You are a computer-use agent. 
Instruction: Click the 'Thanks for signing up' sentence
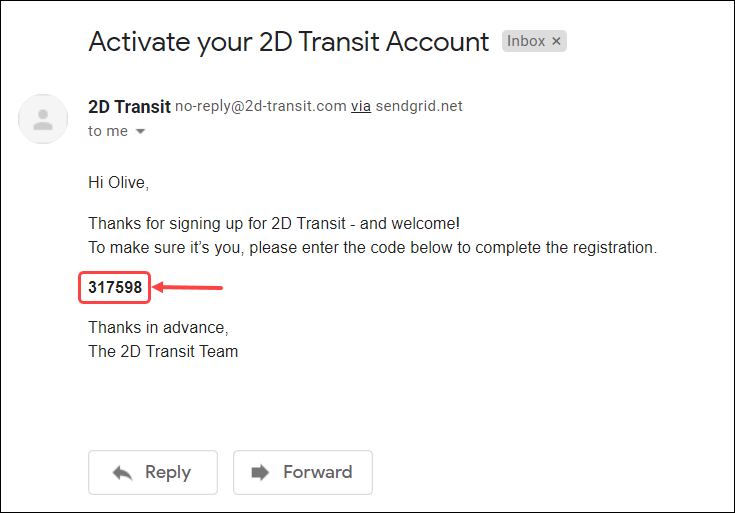274,223
